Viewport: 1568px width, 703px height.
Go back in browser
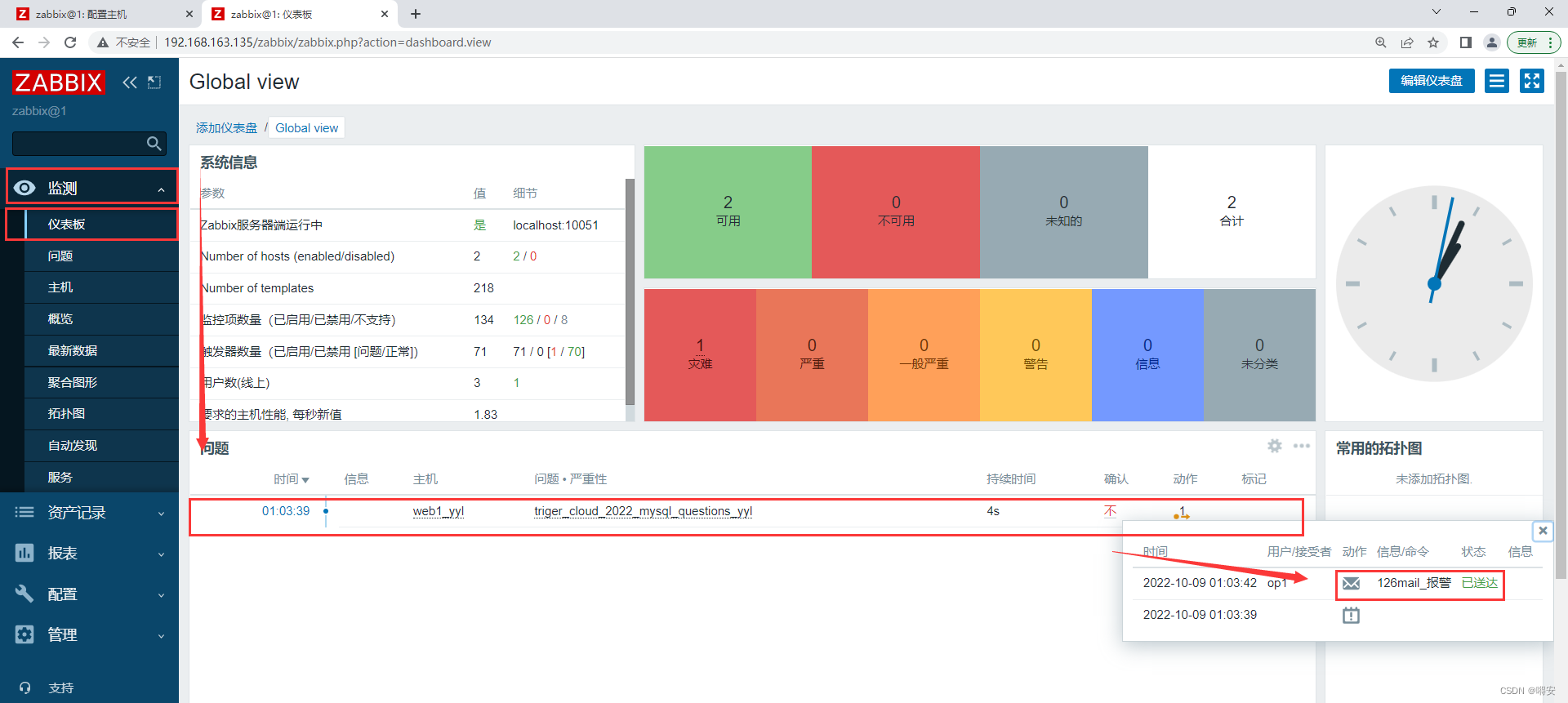pos(18,42)
